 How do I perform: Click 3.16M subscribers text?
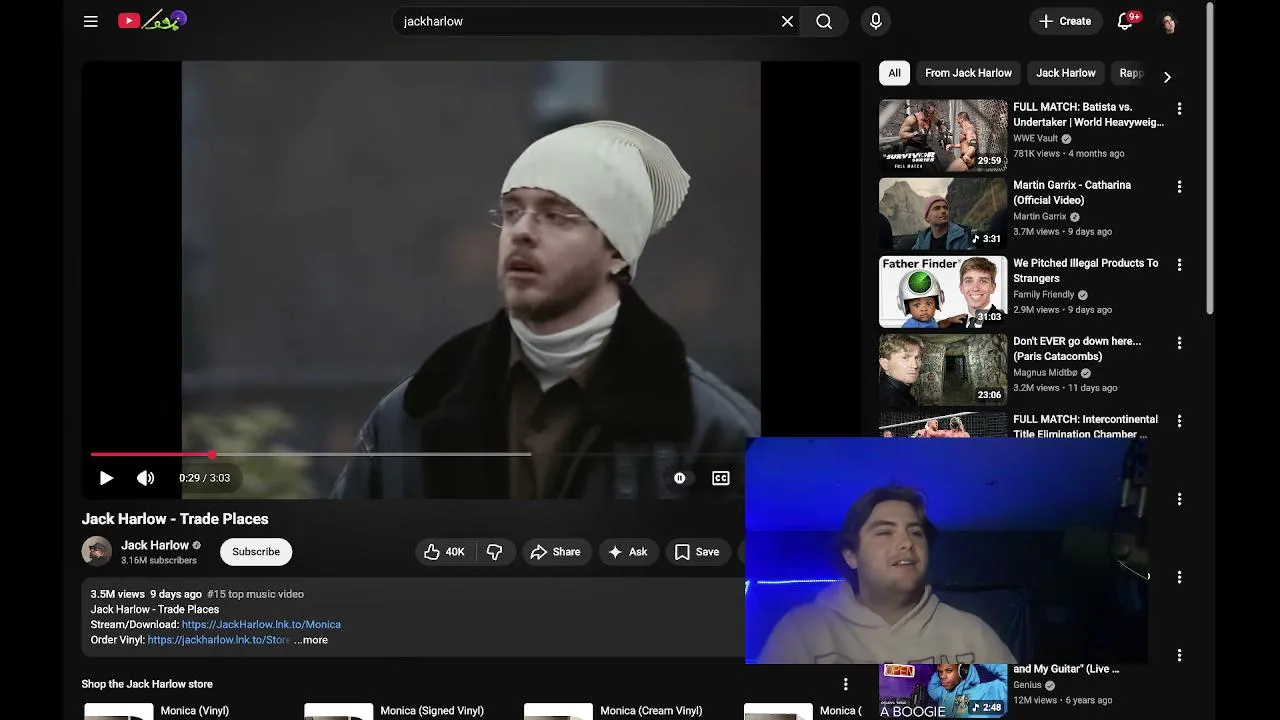[159, 561]
